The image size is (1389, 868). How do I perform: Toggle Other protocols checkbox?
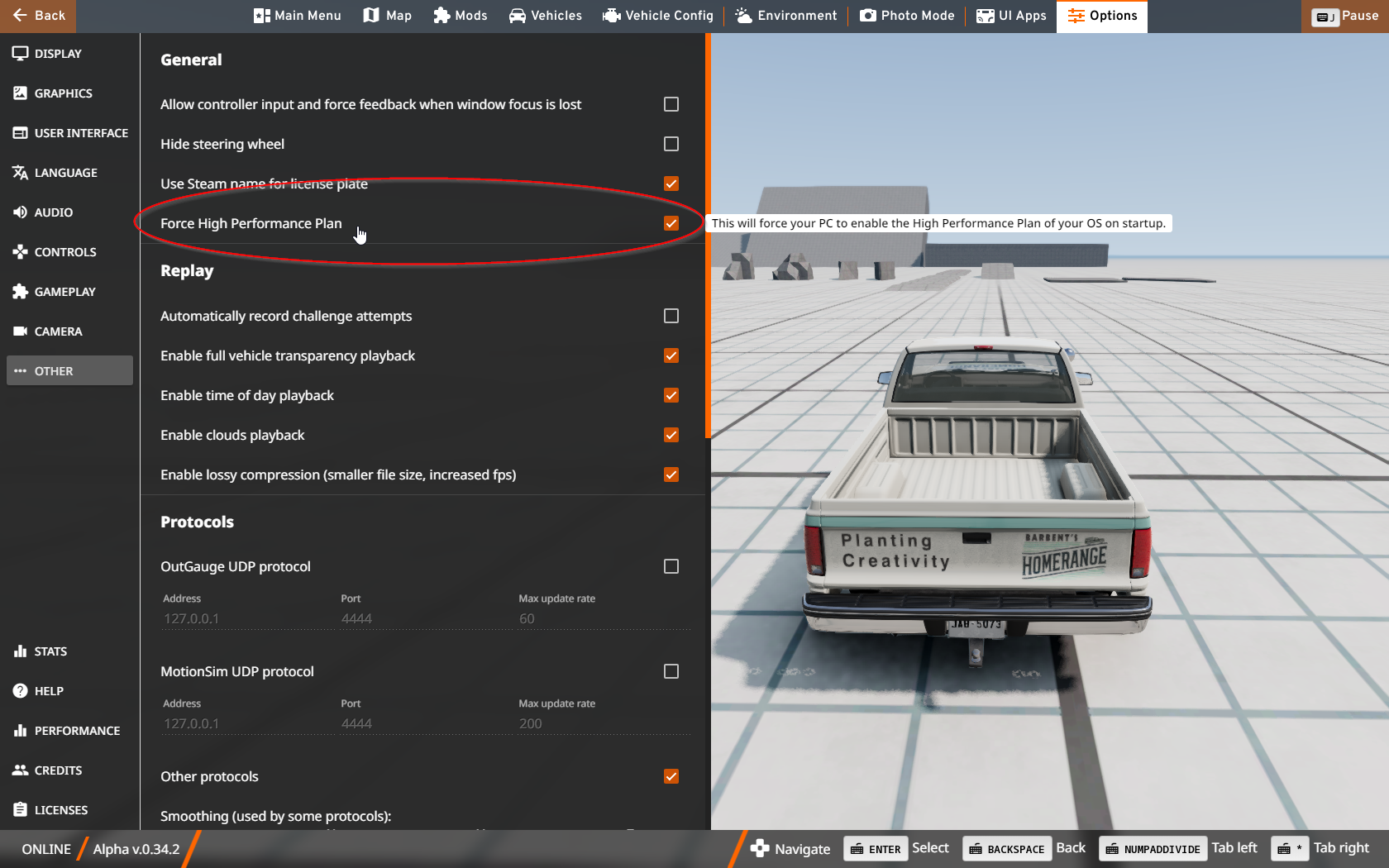[671, 776]
